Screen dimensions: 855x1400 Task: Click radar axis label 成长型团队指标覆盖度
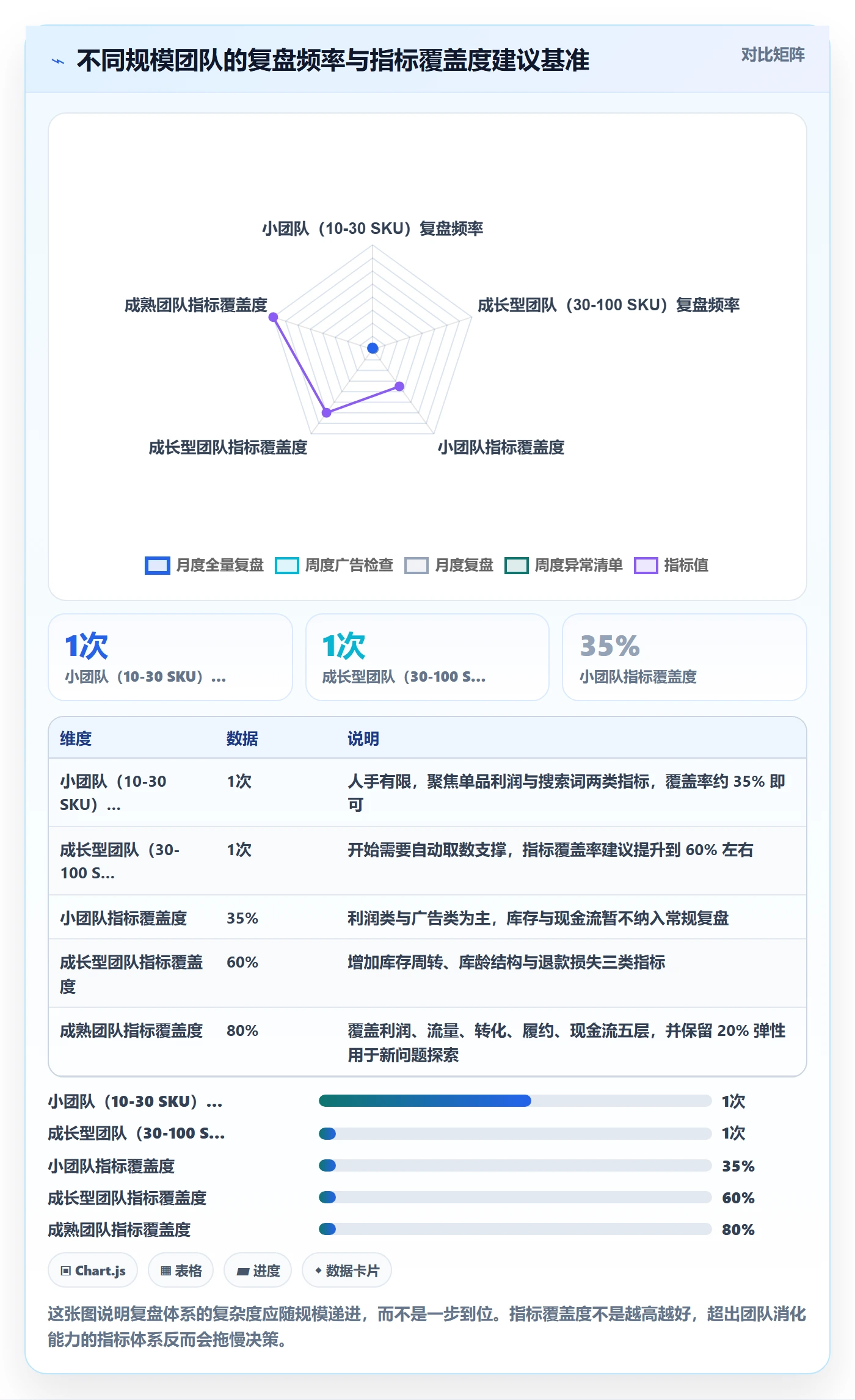coord(228,447)
